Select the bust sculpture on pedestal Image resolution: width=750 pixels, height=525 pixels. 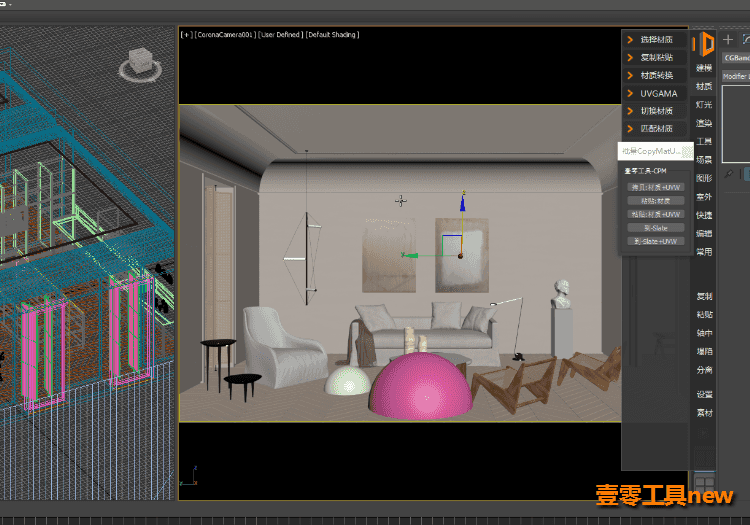[562, 294]
